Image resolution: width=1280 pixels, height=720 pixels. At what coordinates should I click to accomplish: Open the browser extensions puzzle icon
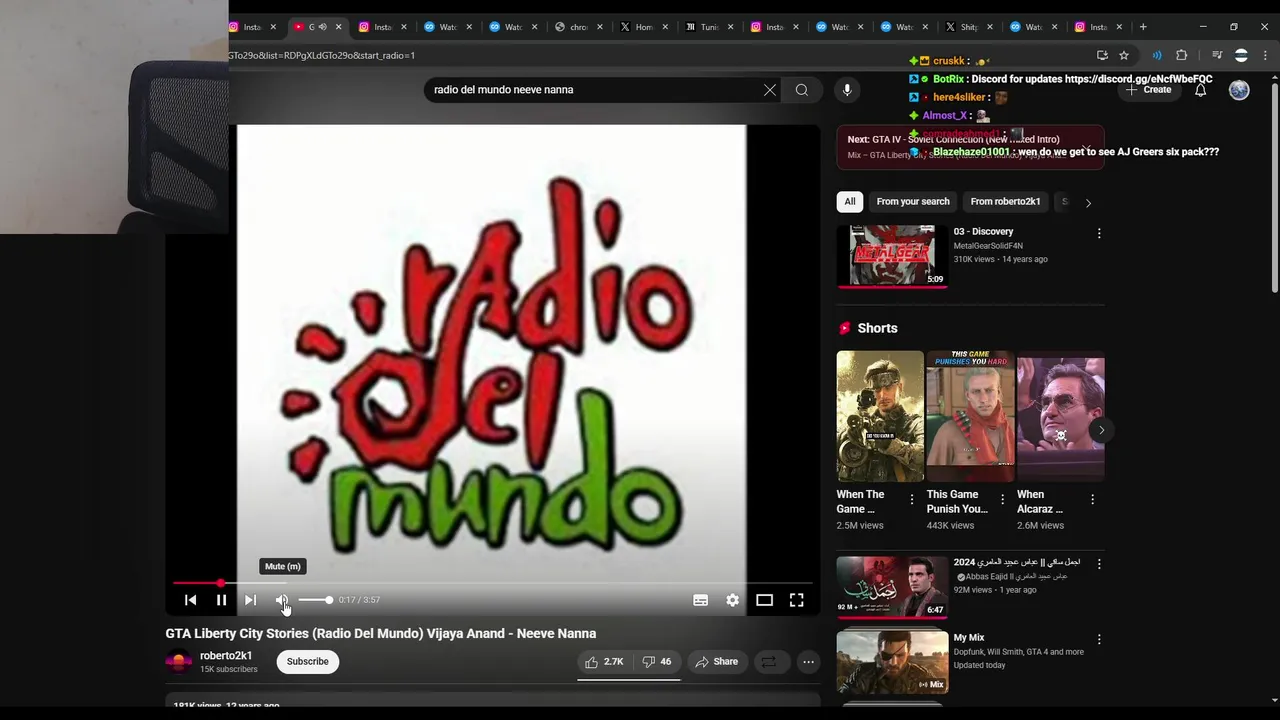point(1181,56)
